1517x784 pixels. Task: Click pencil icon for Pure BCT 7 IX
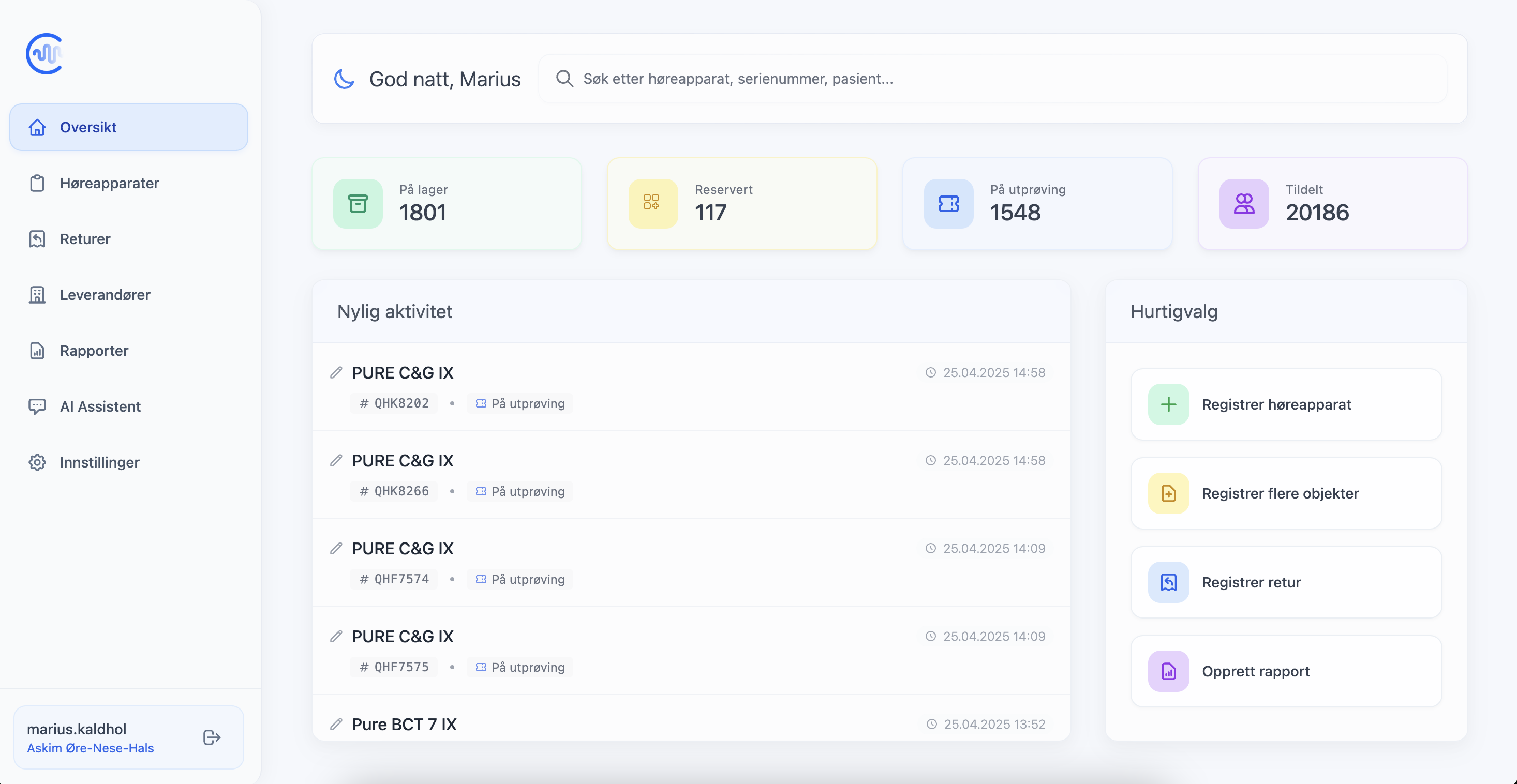pyautogui.click(x=336, y=724)
